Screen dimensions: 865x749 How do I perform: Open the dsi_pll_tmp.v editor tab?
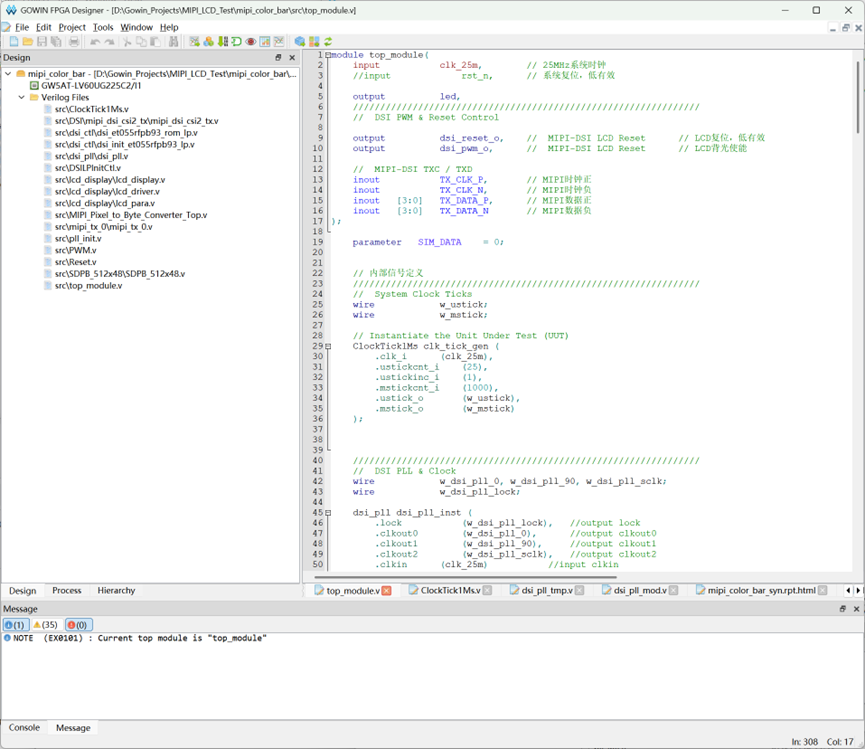(547, 590)
